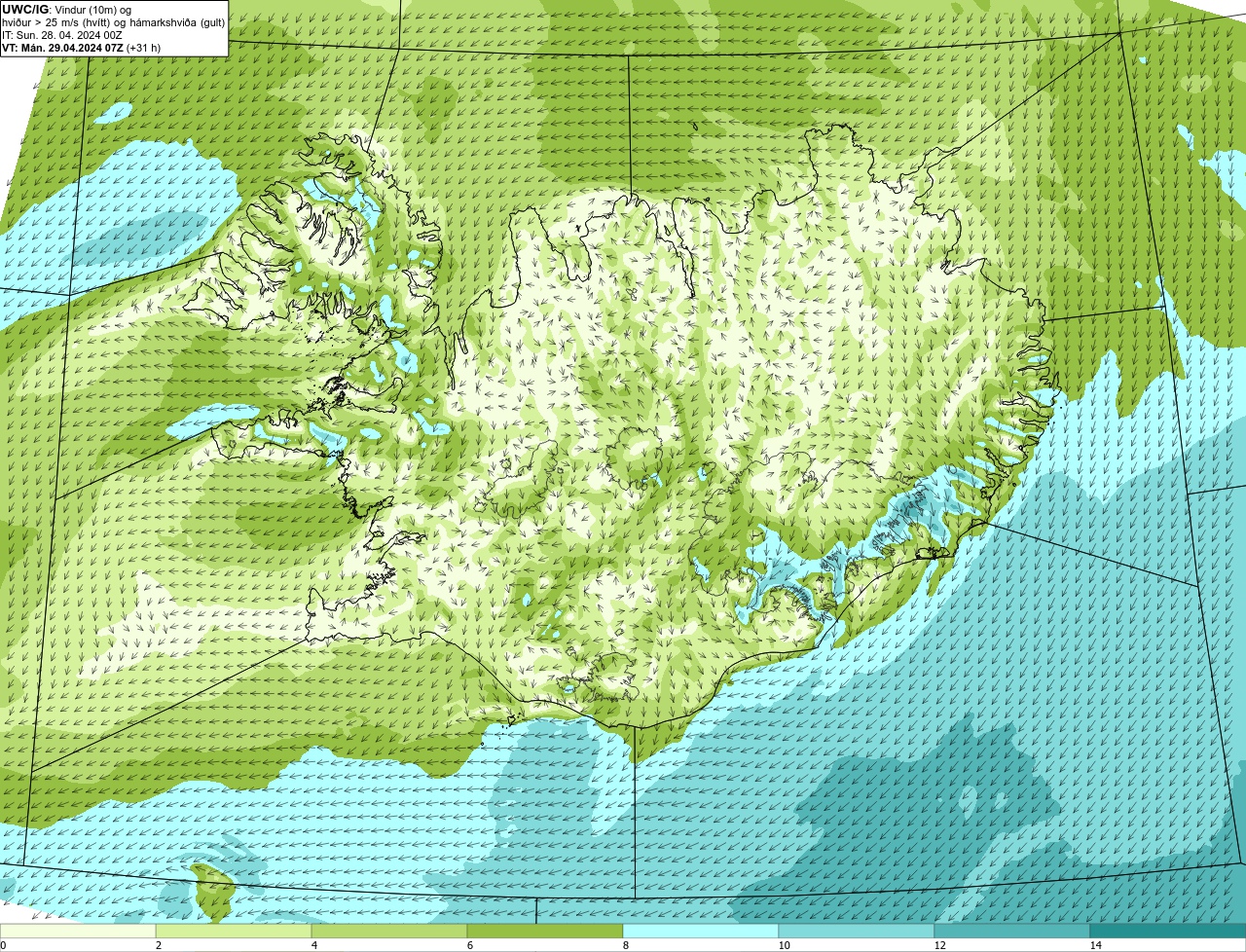
Task: Click the "IT: Sun. 28. 04. 2024 00Z" line
Action: [x=62, y=35]
